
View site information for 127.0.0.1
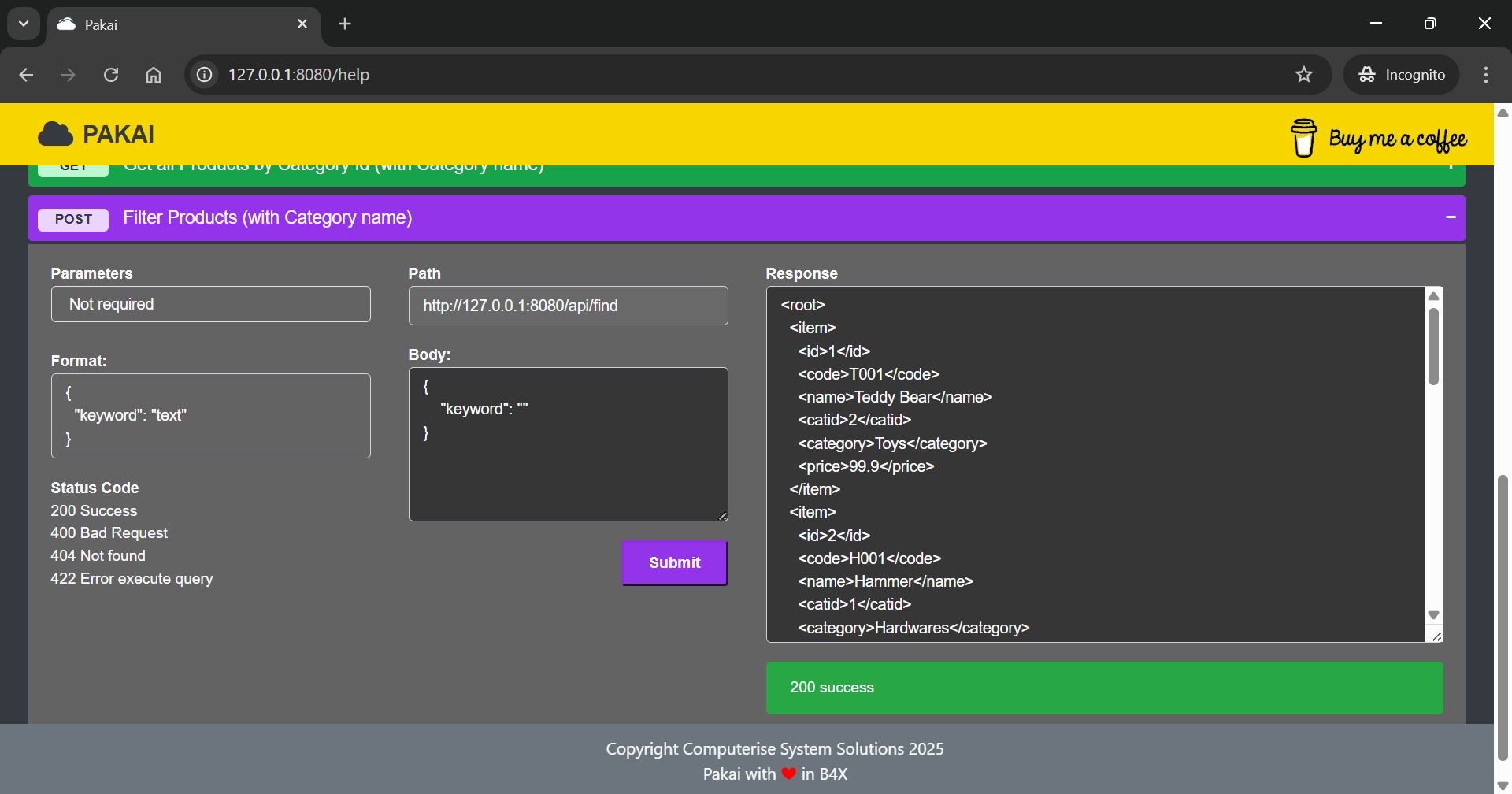(203, 75)
